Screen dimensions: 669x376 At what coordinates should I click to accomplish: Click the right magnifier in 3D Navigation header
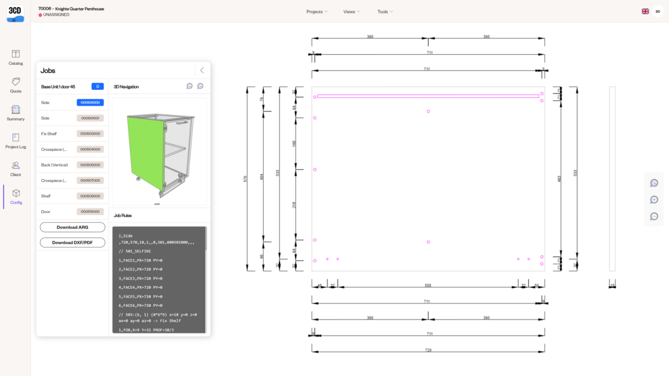200,86
